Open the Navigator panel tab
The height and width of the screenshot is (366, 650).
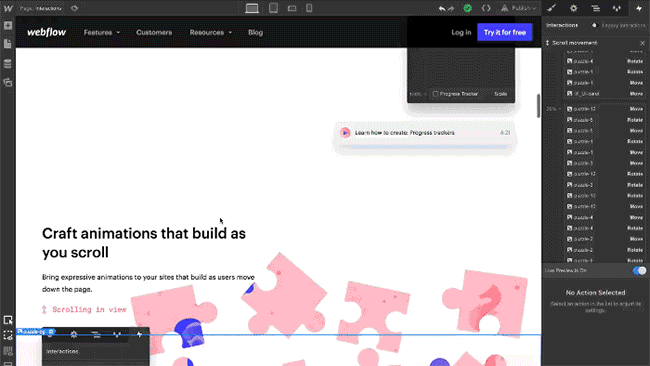coord(596,8)
